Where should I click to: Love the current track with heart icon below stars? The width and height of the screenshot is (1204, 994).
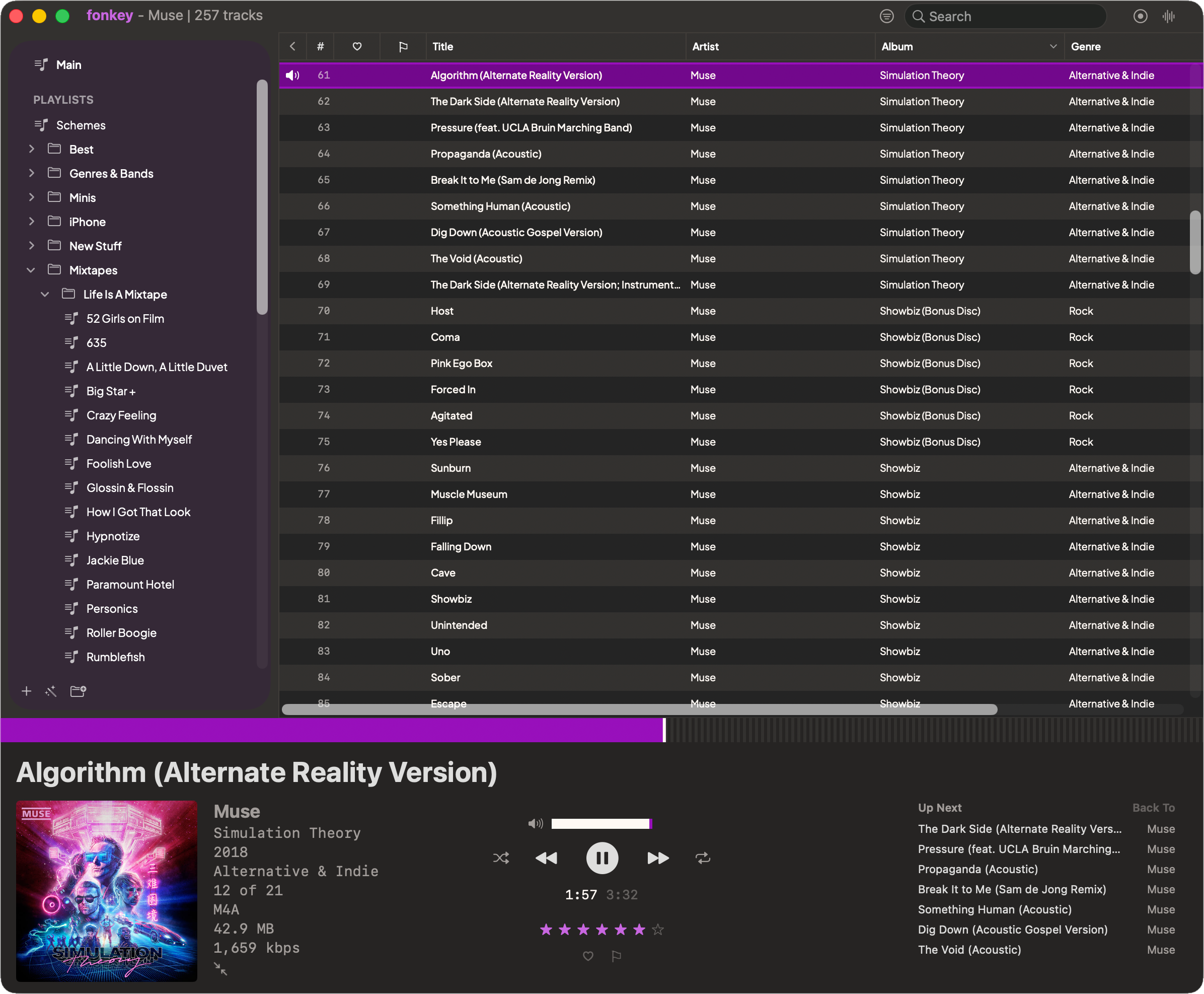click(588, 956)
